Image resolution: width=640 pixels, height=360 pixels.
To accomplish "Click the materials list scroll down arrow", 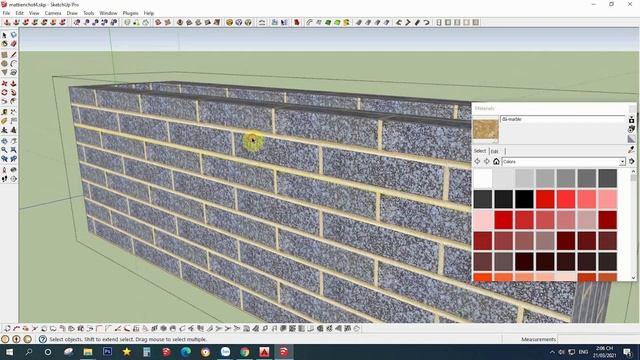I will (x=633, y=278).
